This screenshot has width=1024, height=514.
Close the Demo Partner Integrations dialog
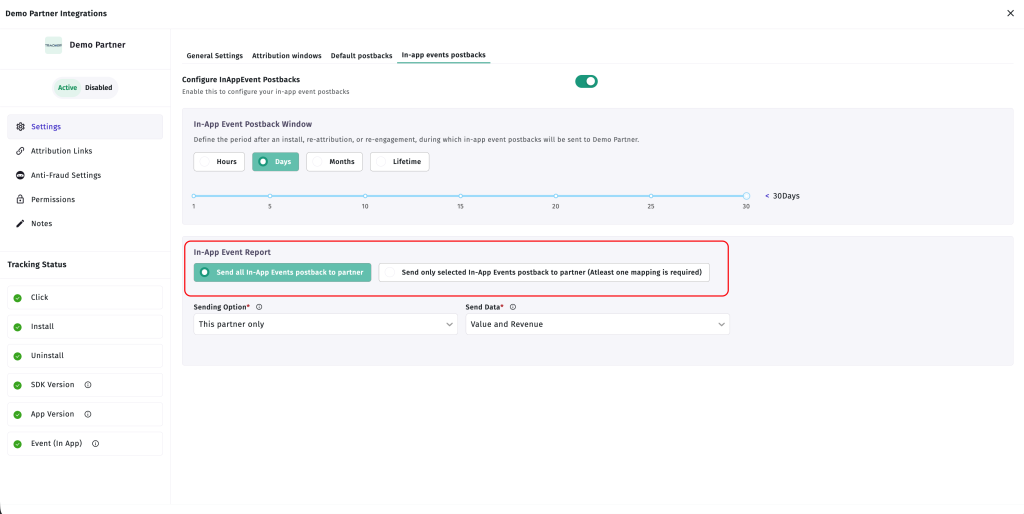click(x=1010, y=13)
